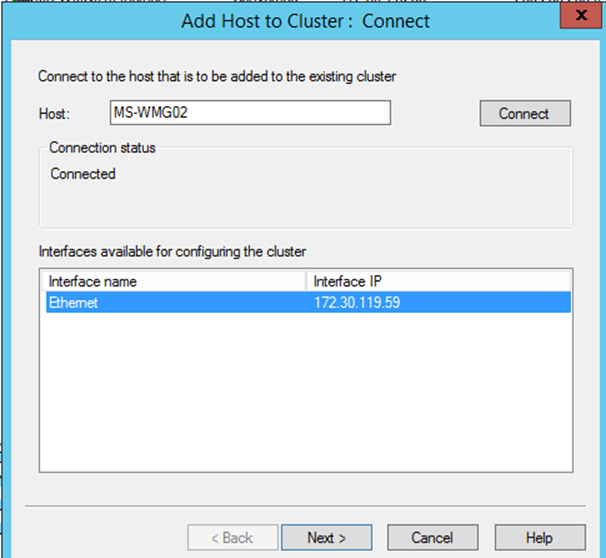Click the Host input field containing MS-WMG02

(250, 112)
